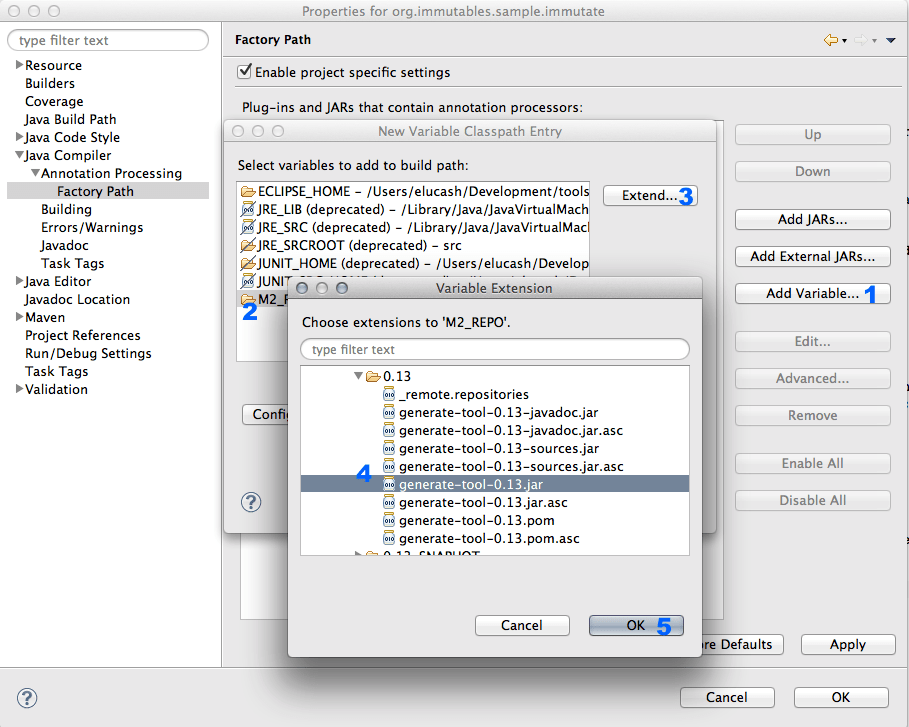
Task: Click generate-tool-0.13-sources.jar file icon
Action: click(389, 449)
